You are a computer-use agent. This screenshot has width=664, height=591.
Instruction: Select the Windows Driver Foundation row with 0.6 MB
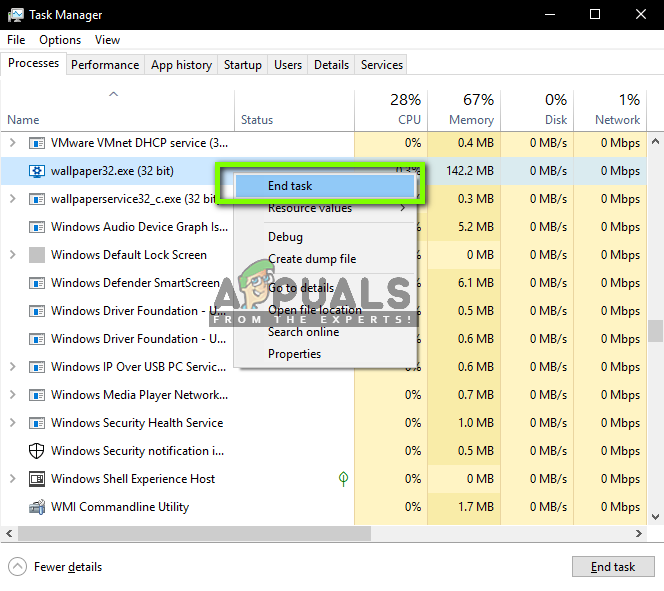click(324, 339)
